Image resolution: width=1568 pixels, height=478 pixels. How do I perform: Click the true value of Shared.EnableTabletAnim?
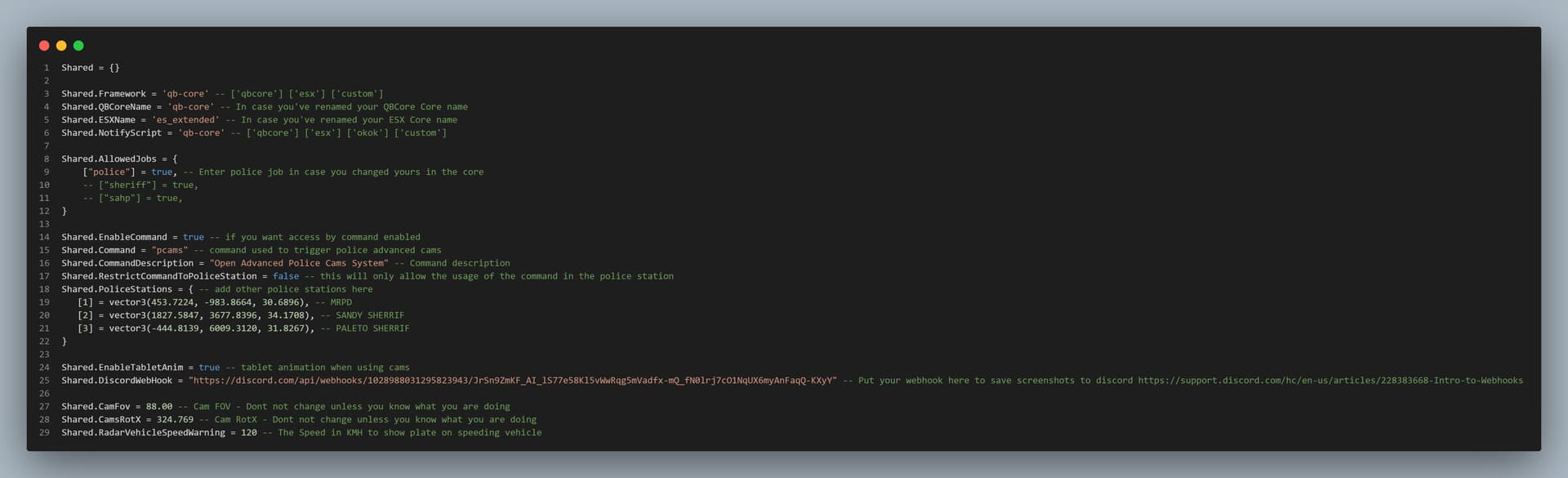[209, 368]
